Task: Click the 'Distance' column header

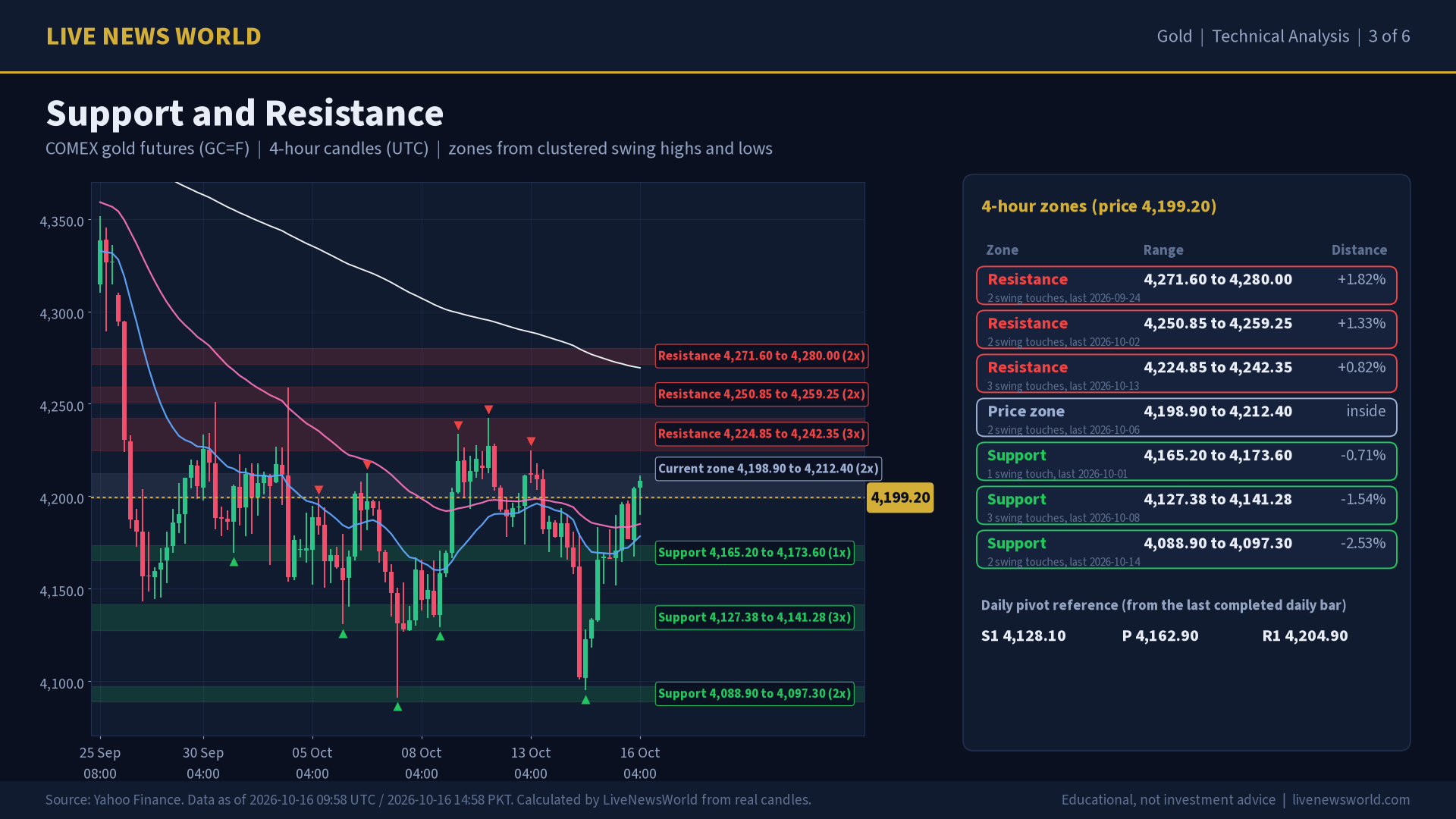Action: (x=1359, y=250)
